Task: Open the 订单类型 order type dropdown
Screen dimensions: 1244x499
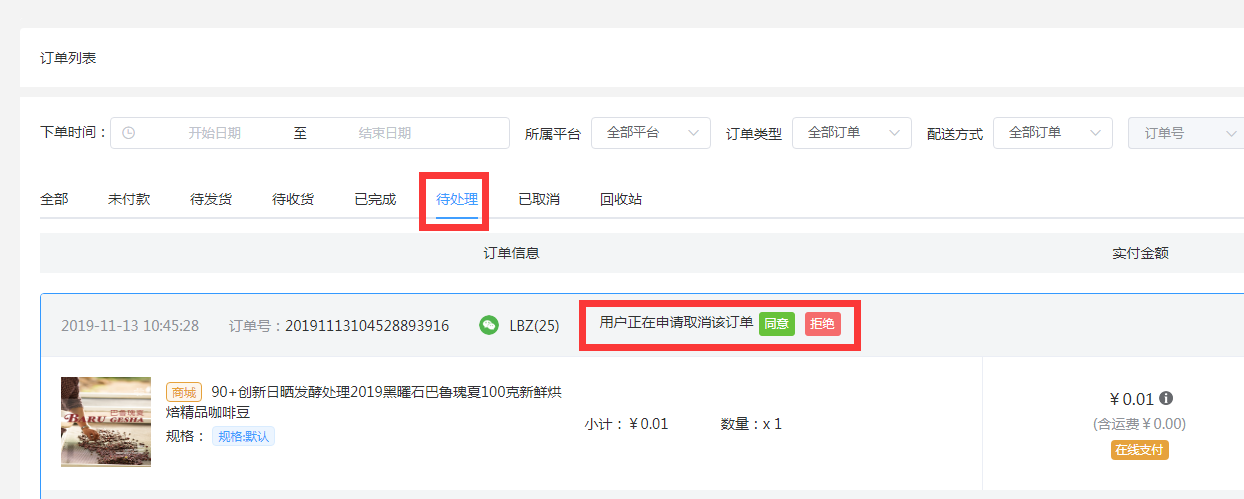Action: pos(852,133)
